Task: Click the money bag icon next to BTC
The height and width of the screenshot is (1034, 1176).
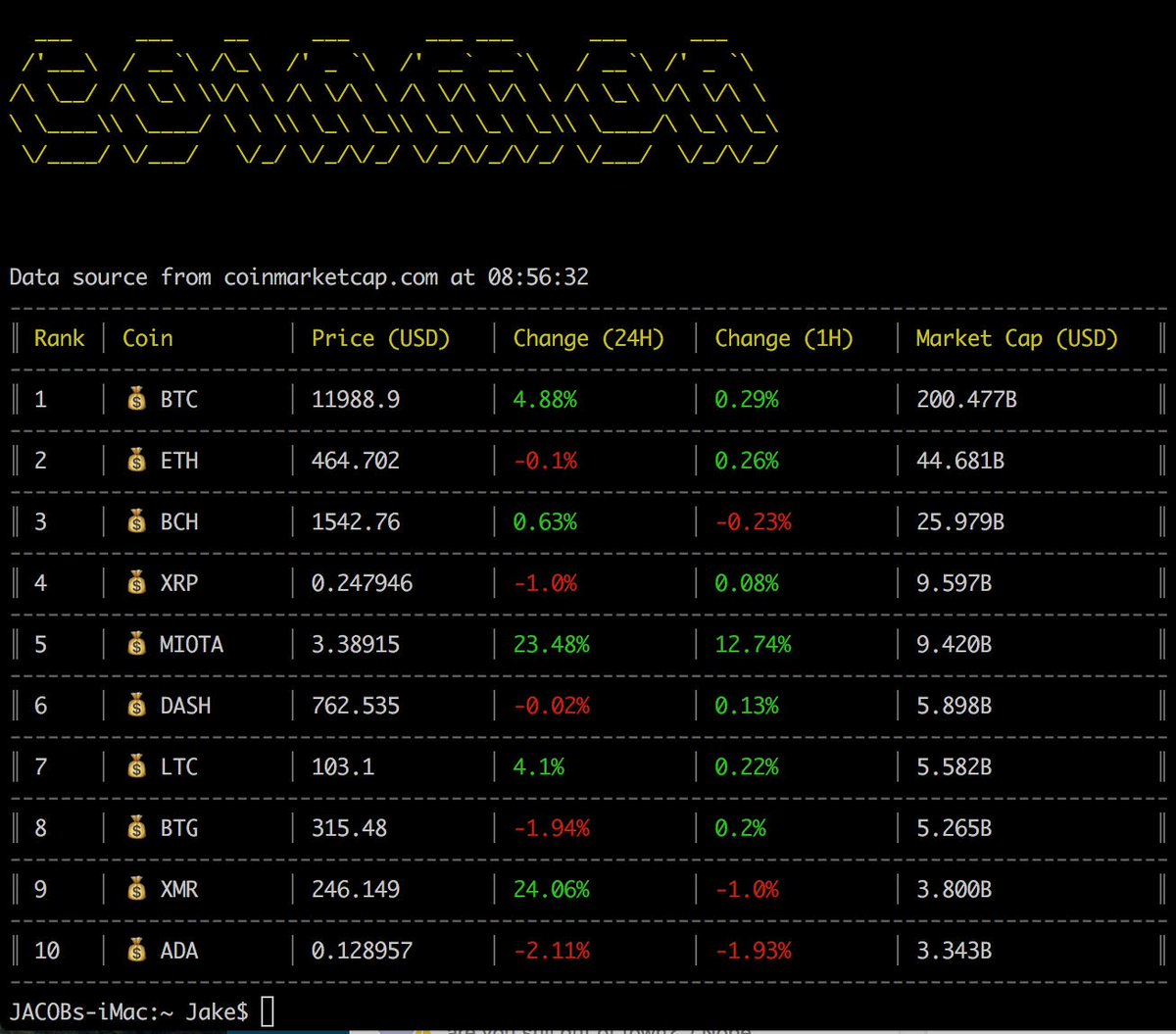Action: click(x=137, y=399)
